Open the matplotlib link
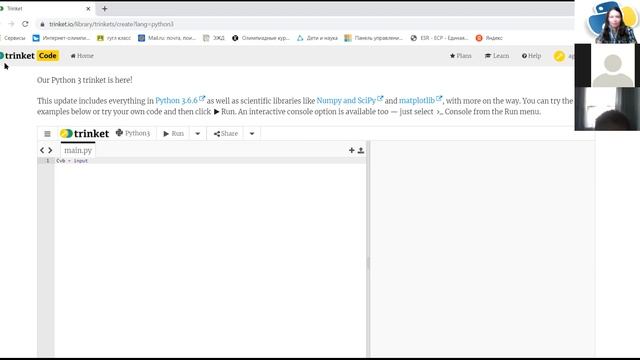Image resolution: width=640 pixels, height=360 pixels. (x=420, y=100)
